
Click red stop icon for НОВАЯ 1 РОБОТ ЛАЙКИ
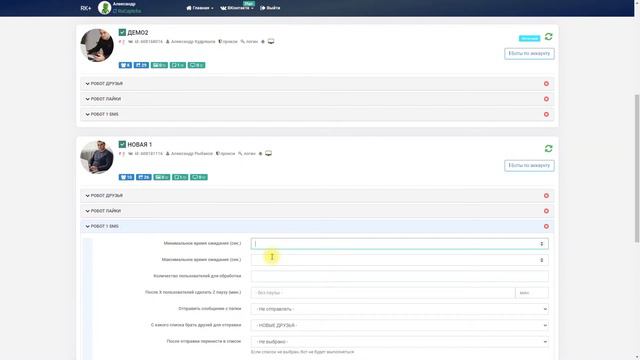(546, 211)
